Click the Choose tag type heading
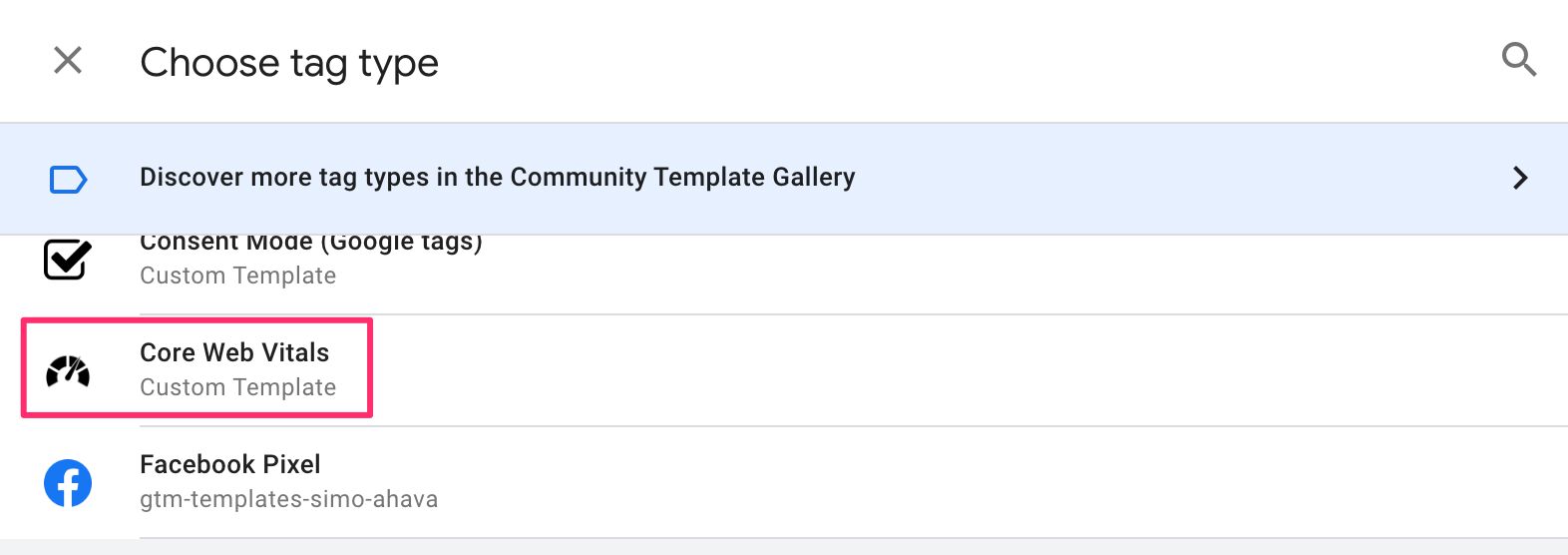The image size is (1568, 555). (x=289, y=63)
